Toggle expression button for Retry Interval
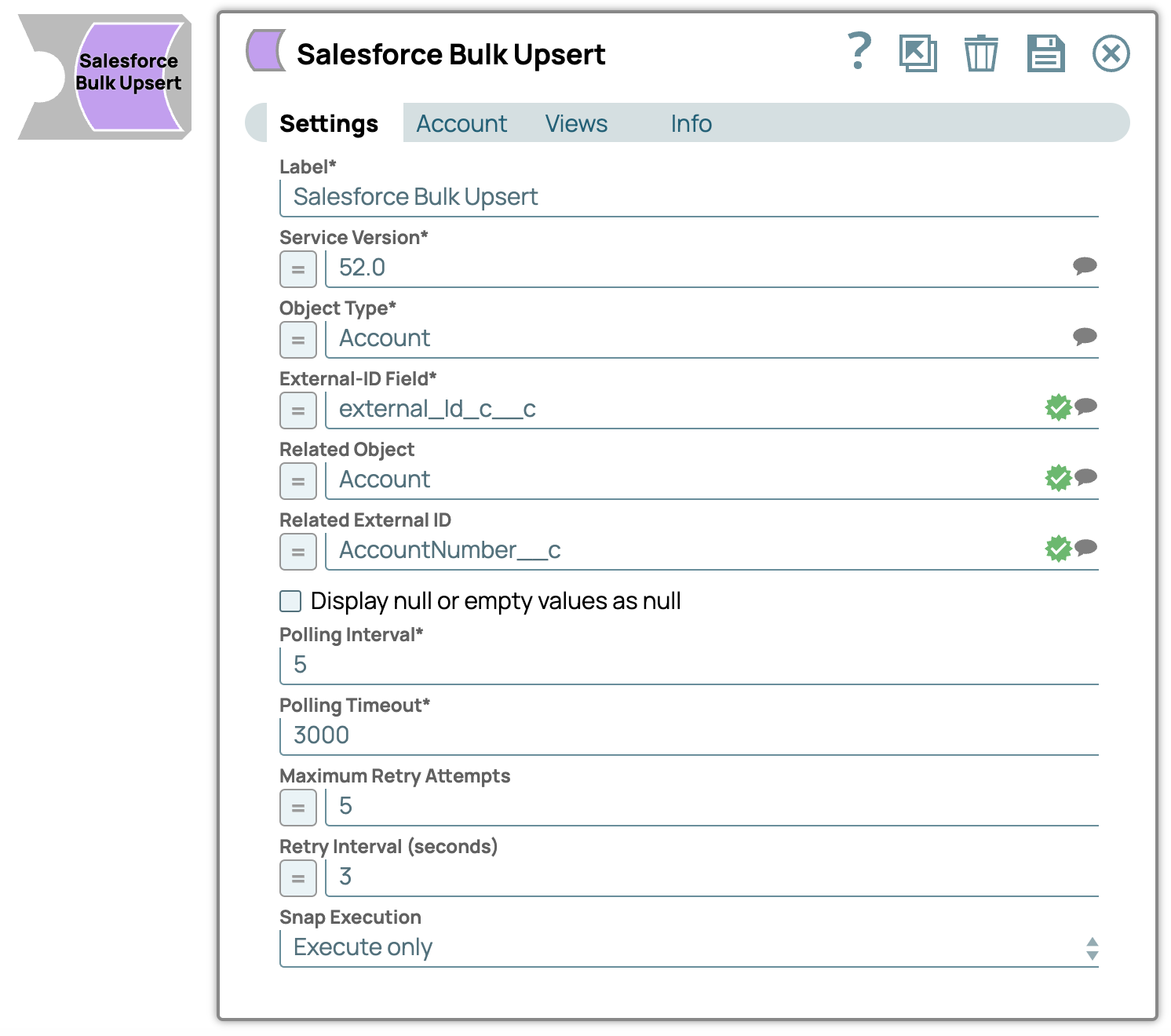1171x1036 pixels. tap(298, 878)
